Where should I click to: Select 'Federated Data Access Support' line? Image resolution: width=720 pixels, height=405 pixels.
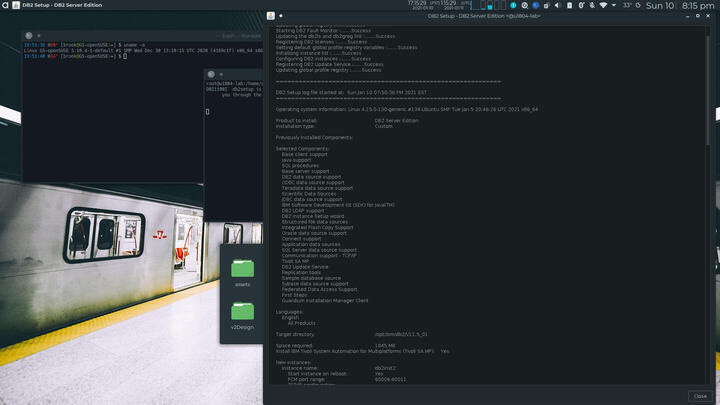(x=319, y=289)
